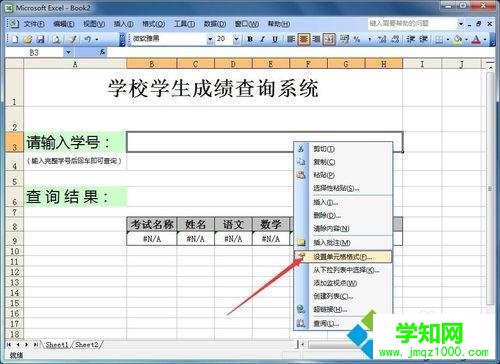The height and width of the screenshot is (364, 500).
Task: Open the help question box dropdown arrow
Action: coord(461,24)
